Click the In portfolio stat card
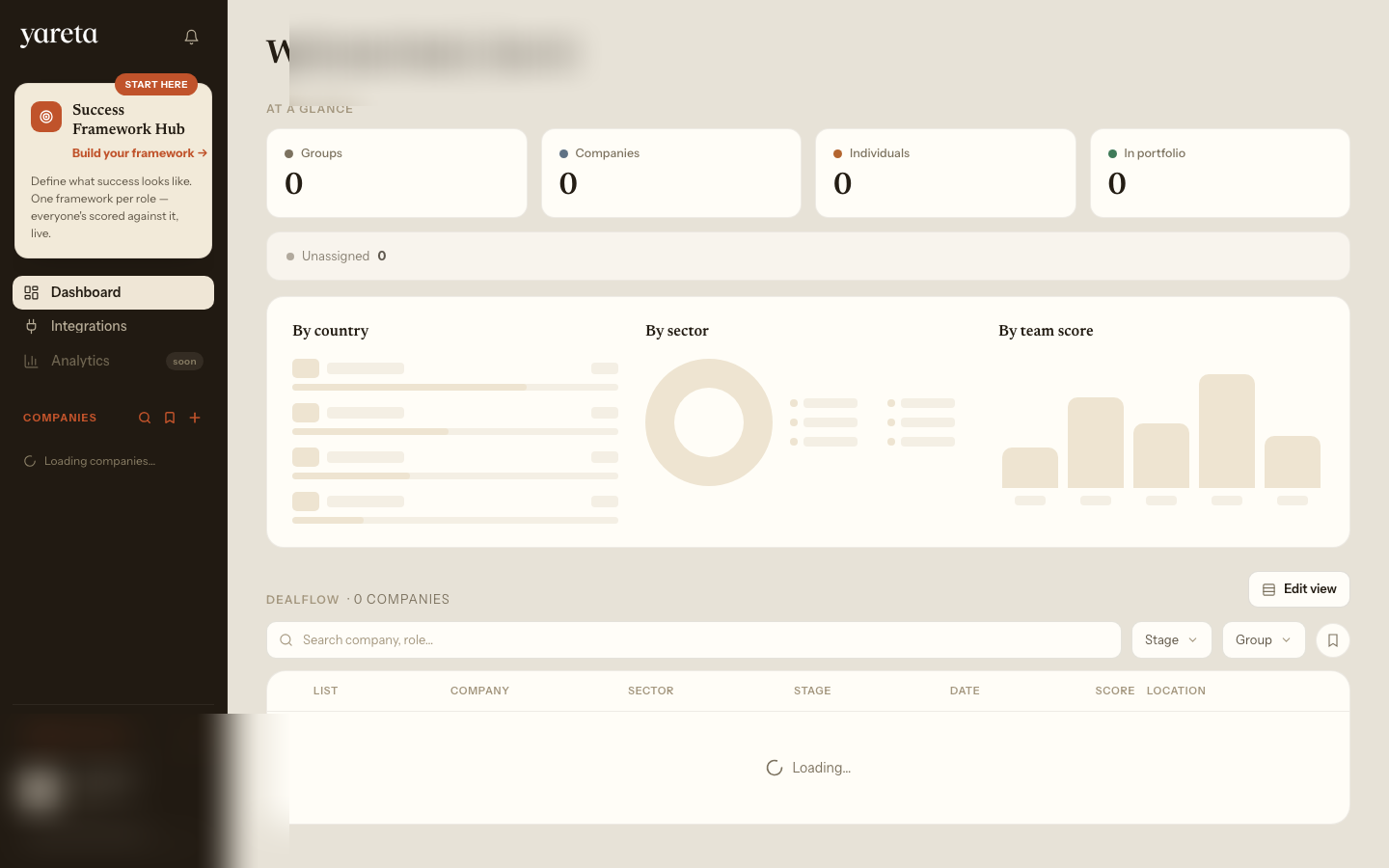The height and width of the screenshot is (868, 1389). 1220,173
